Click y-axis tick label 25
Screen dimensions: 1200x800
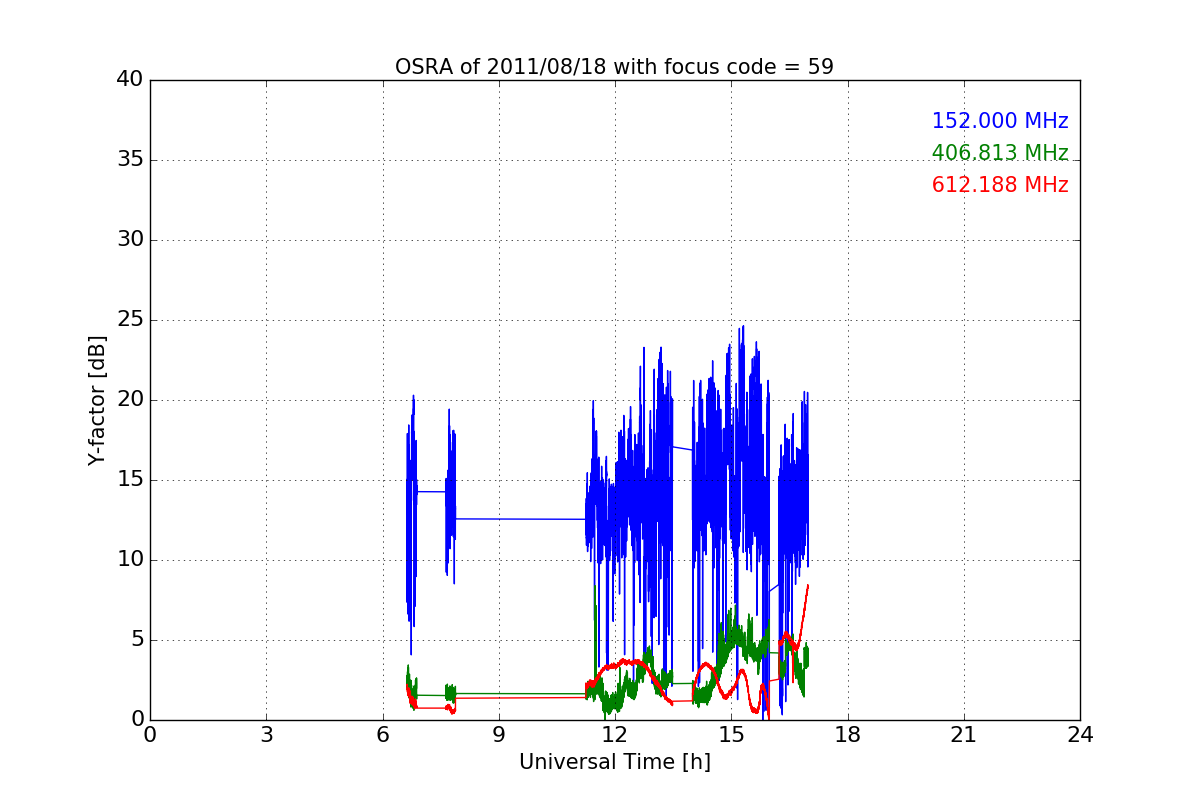pos(130,320)
